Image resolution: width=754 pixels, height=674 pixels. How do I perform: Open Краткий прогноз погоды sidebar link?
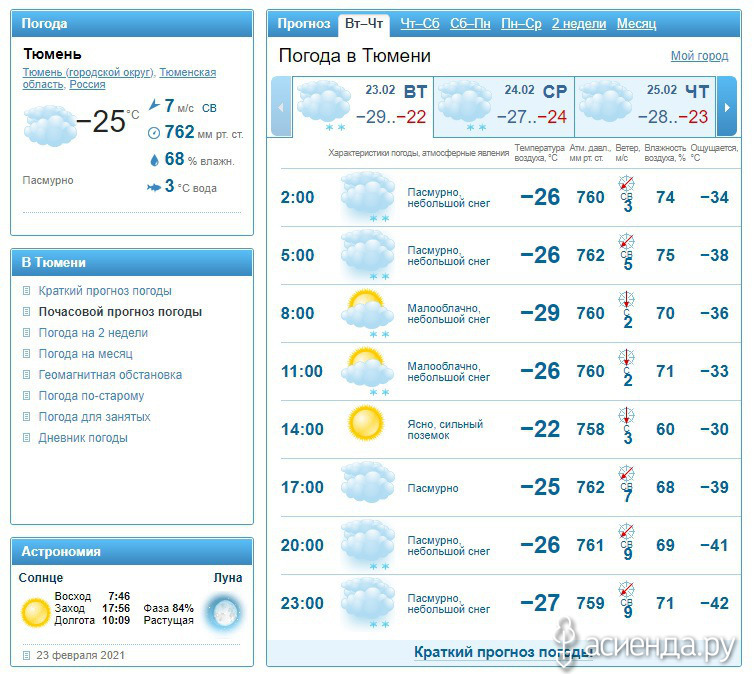pyautogui.click(x=105, y=291)
